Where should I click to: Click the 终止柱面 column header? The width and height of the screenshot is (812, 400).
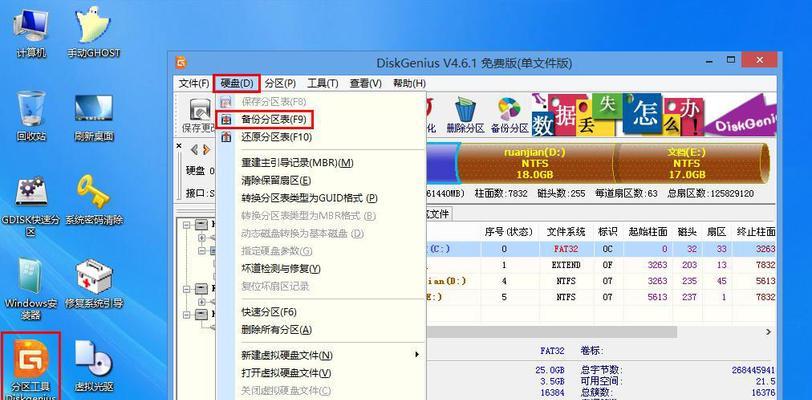point(753,231)
